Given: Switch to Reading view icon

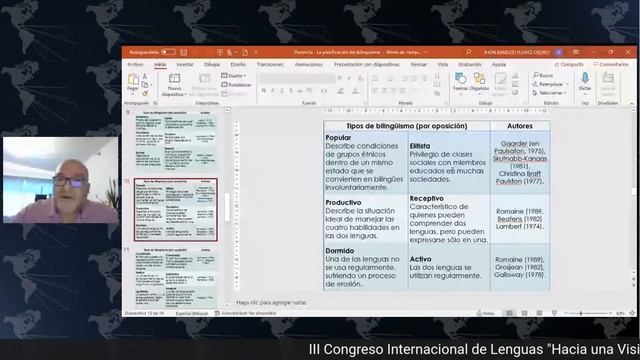Looking at the screenshot, I should [x=539, y=313].
